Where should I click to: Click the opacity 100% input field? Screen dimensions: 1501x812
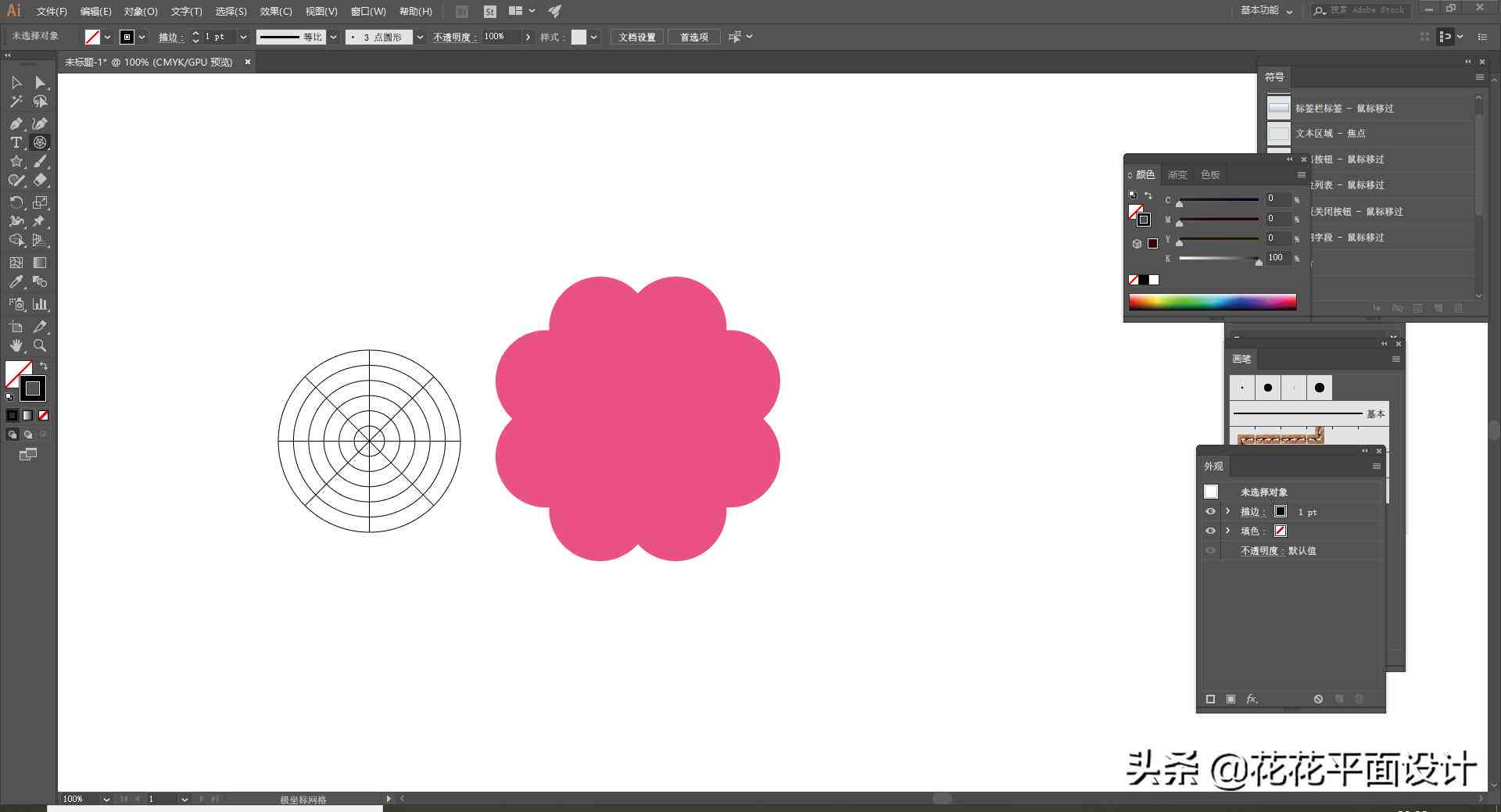click(x=501, y=37)
